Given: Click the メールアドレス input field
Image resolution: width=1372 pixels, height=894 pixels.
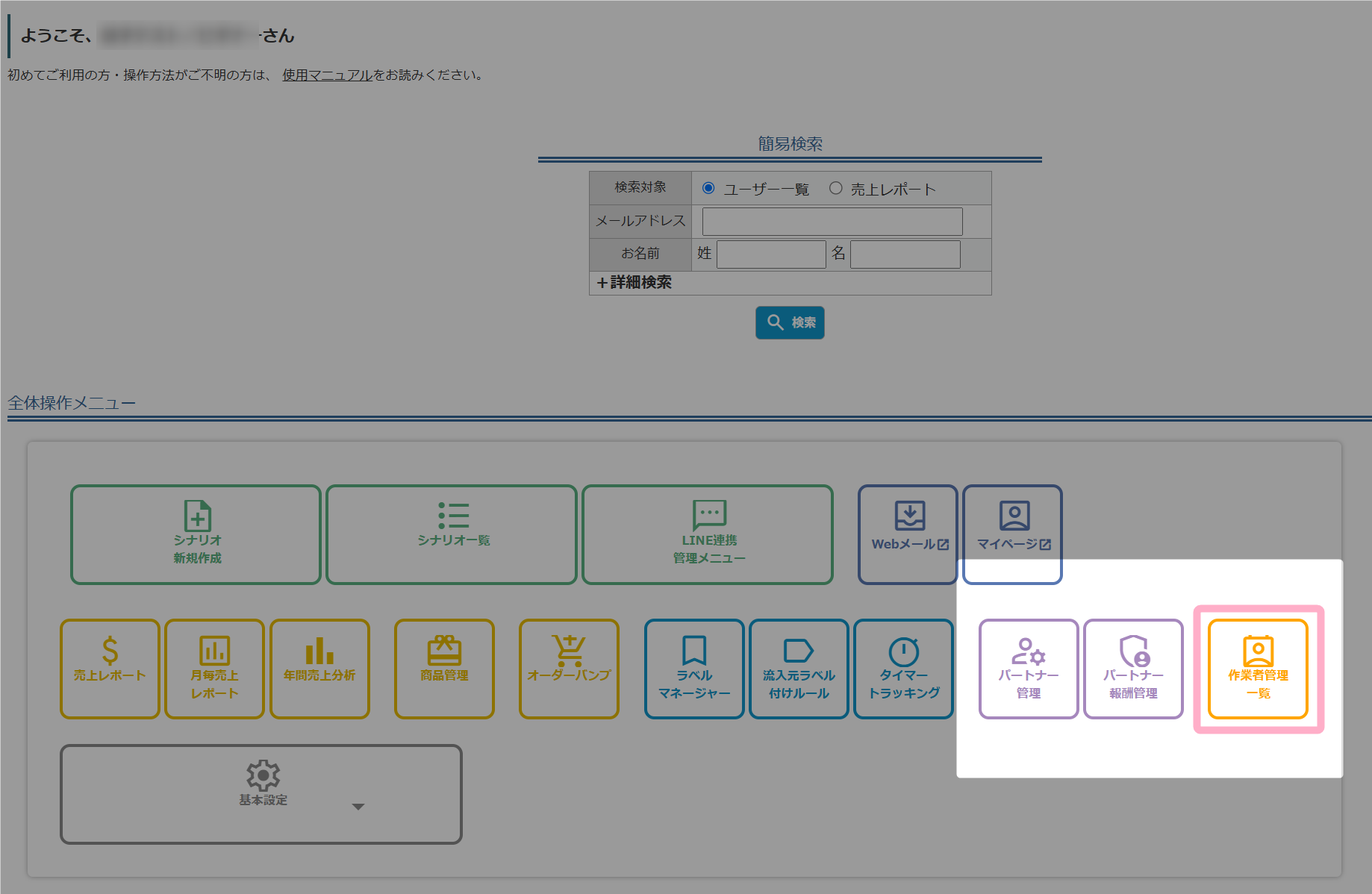Looking at the screenshot, I should coord(832,222).
